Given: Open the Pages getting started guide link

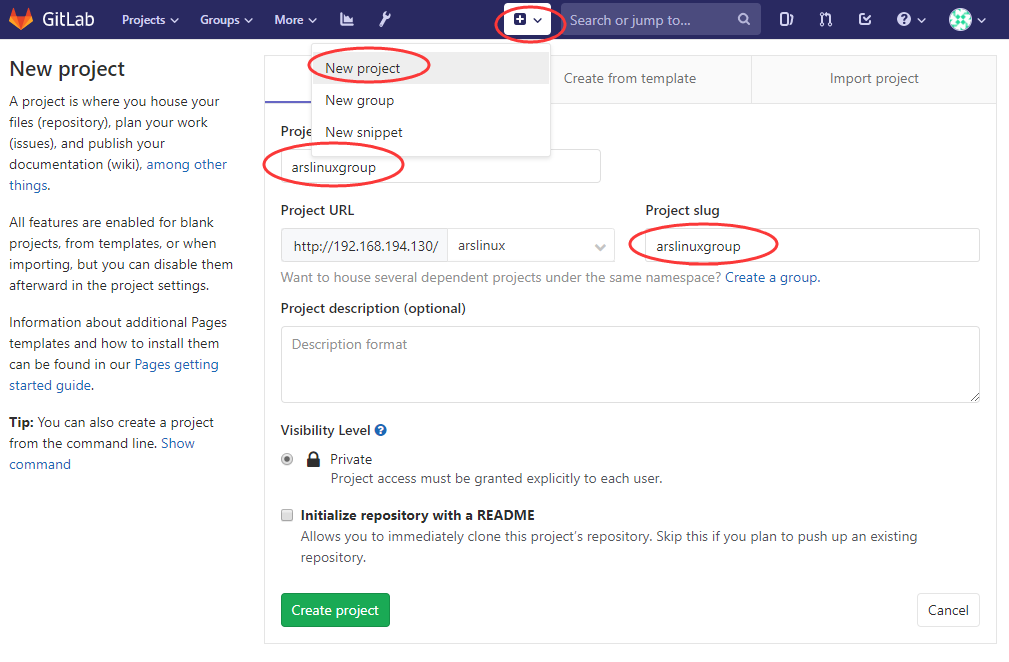Looking at the screenshot, I should (x=114, y=374).
